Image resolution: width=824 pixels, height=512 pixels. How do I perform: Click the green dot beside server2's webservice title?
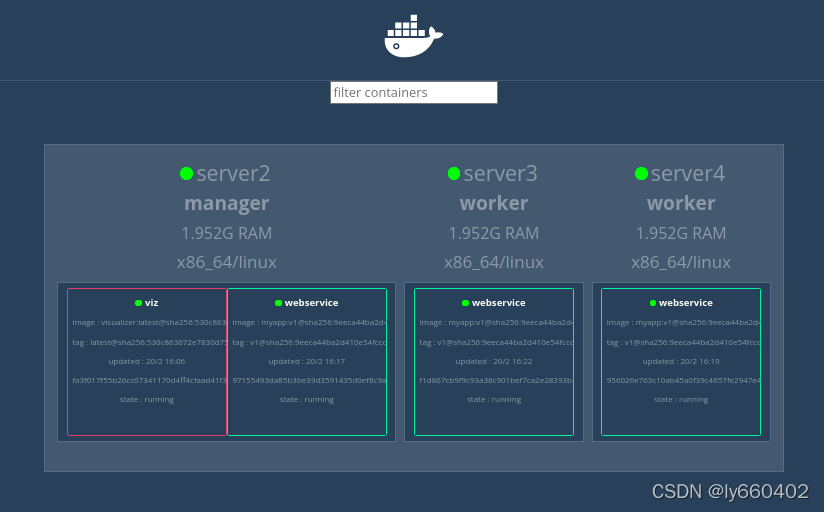tap(279, 303)
